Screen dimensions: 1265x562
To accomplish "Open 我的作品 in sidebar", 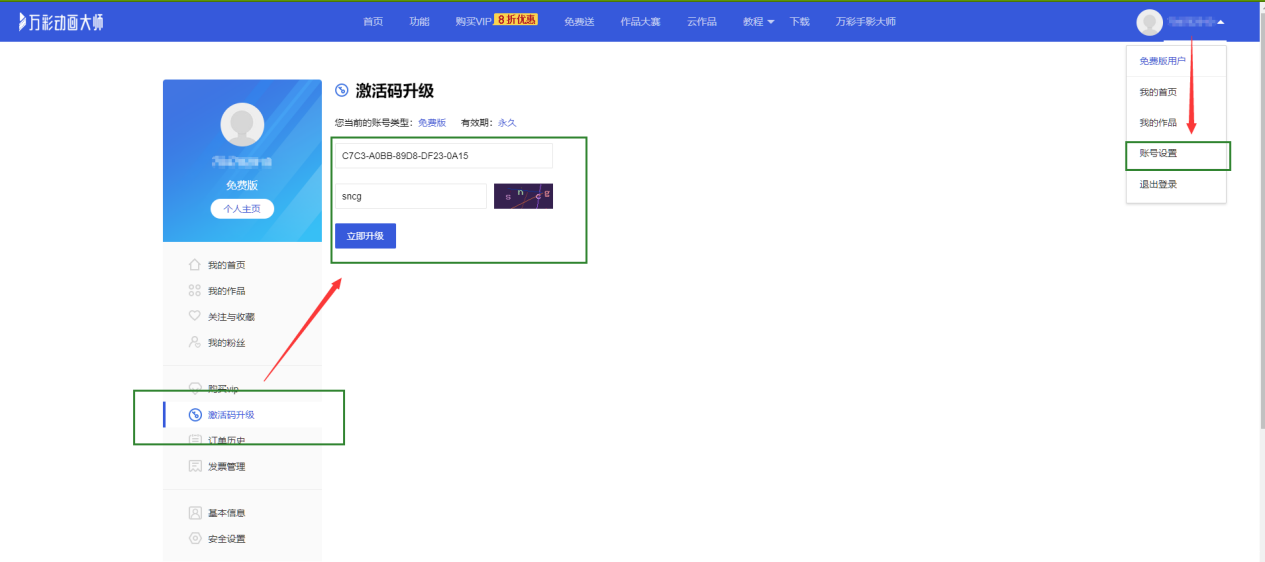I will (x=226, y=291).
